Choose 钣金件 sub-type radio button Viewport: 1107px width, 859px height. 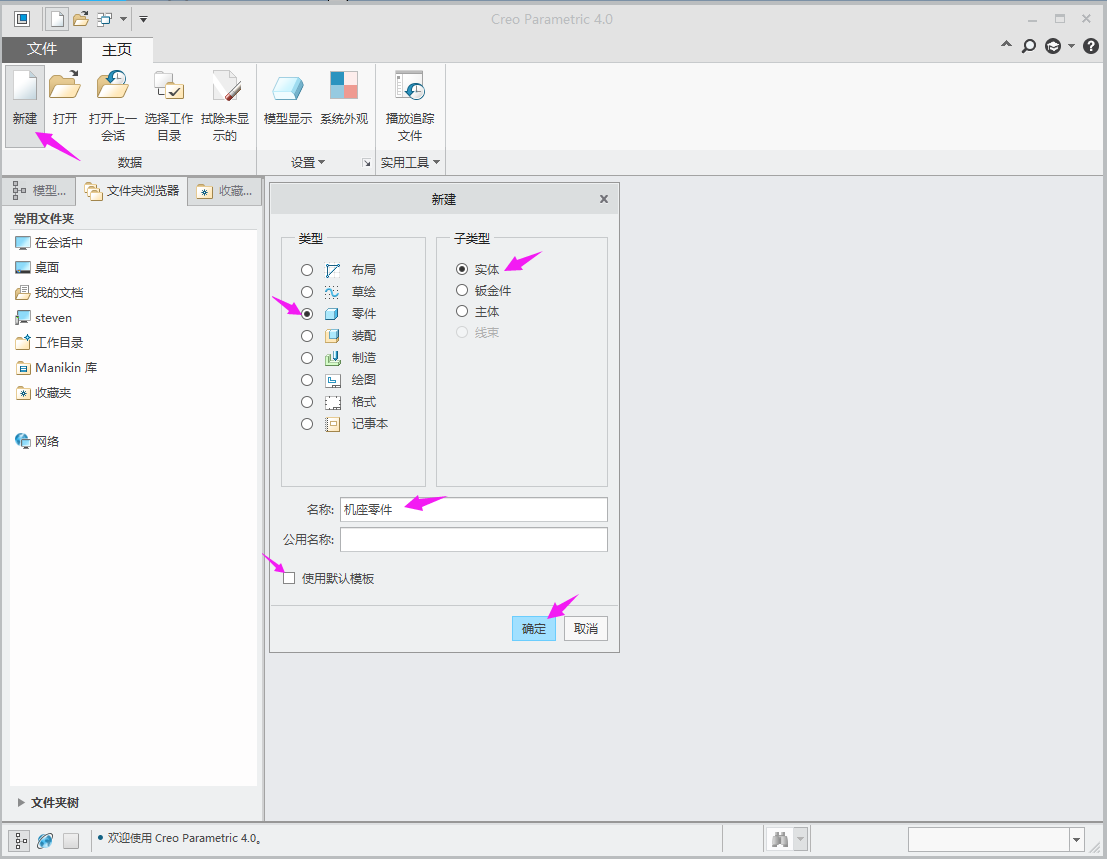point(462,290)
